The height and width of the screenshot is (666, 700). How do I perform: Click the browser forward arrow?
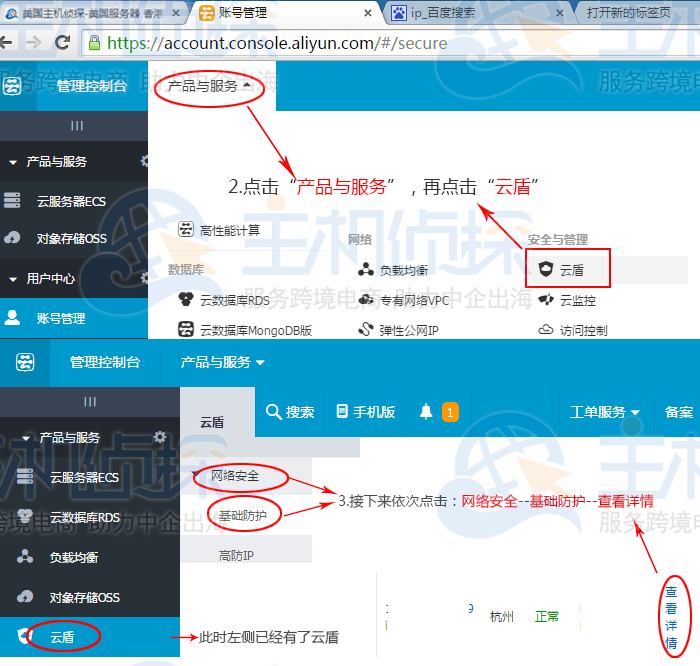[33, 43]
